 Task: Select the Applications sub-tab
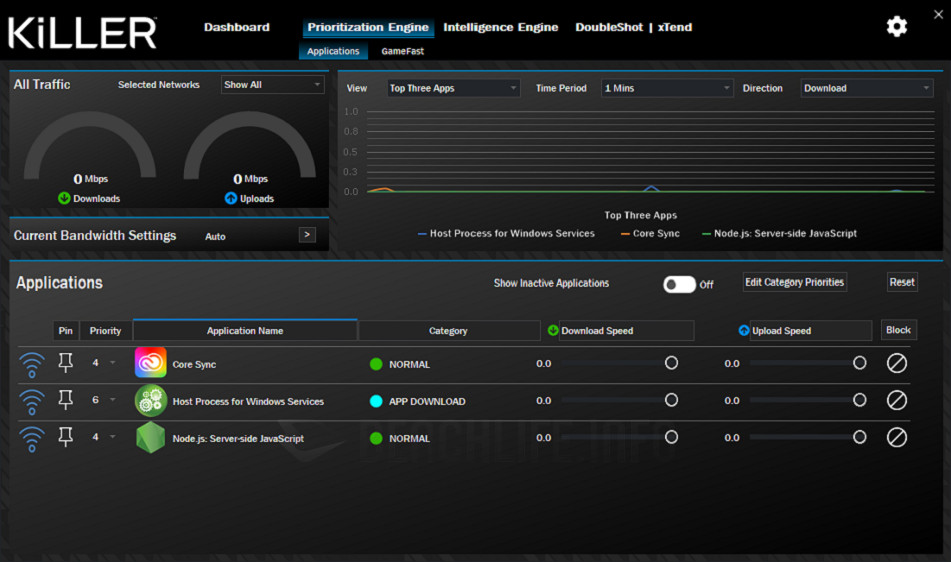coord(333,51)
